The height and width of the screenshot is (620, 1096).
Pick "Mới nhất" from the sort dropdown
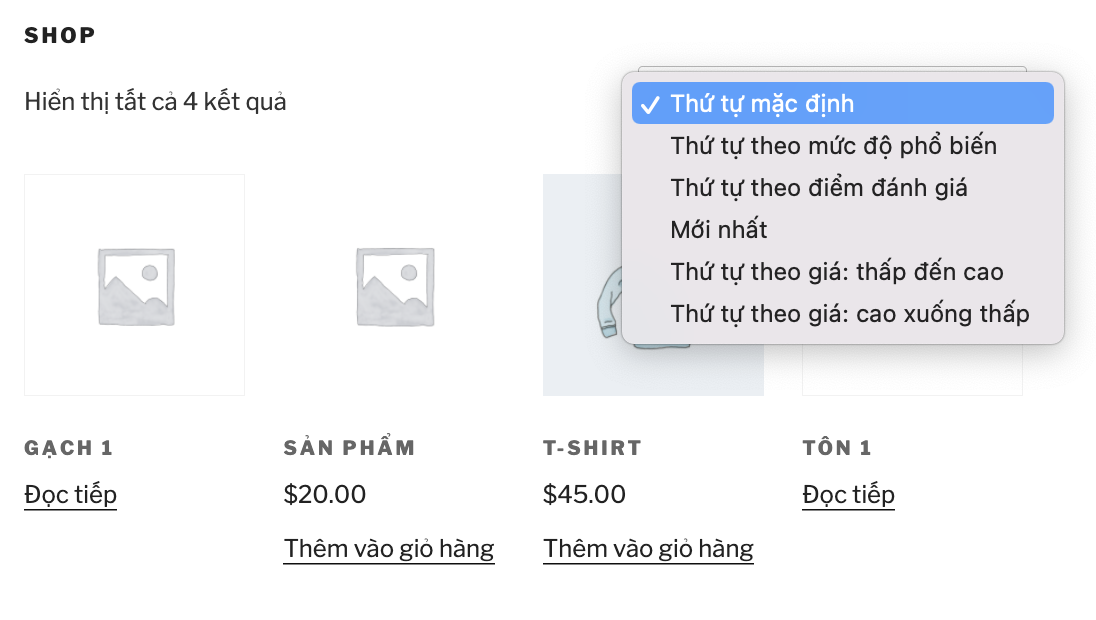pyautogui.click(x=720, y=229)
